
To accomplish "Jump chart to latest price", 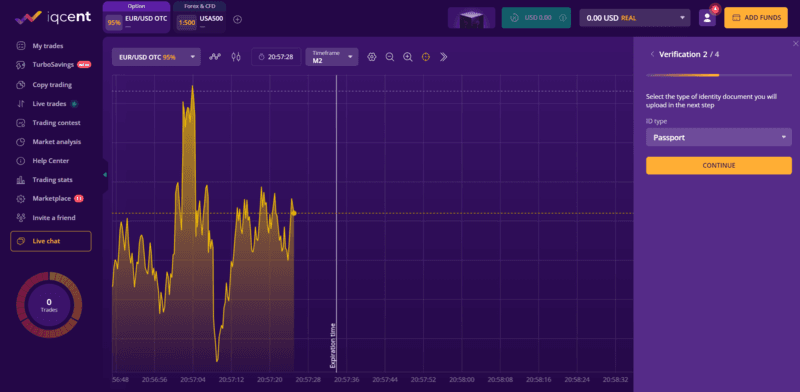I will [x=443, y=57].
